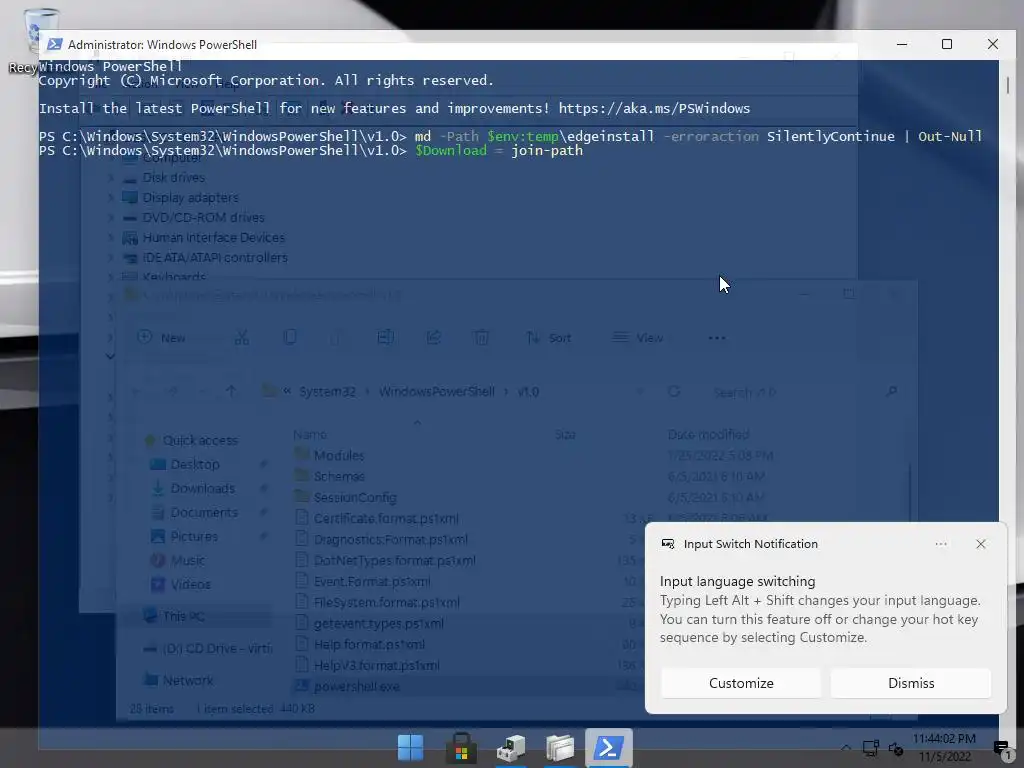Minimize the PowerShell window

click(x=902, y=44)
